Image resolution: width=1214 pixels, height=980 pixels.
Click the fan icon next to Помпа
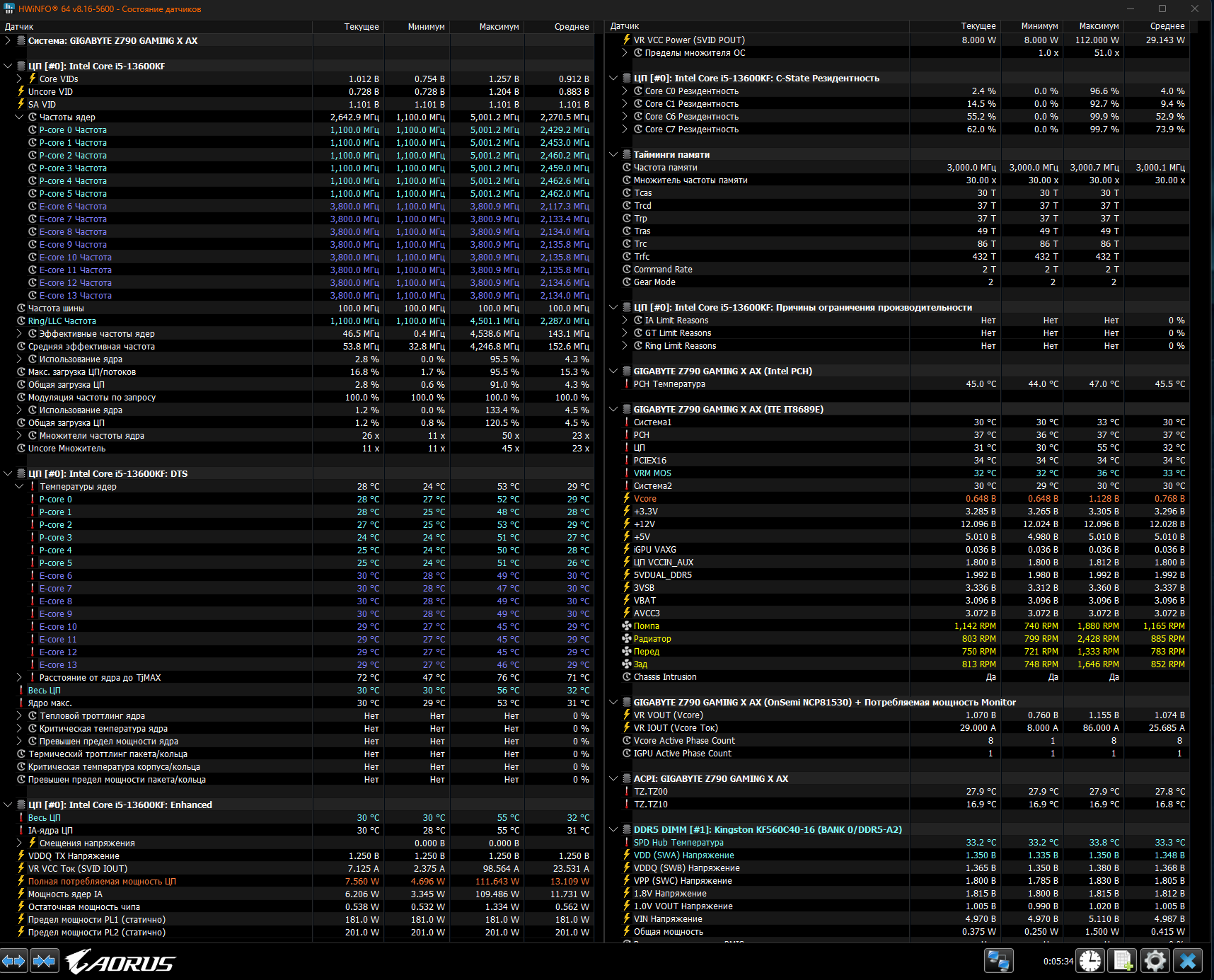[626, 626]
